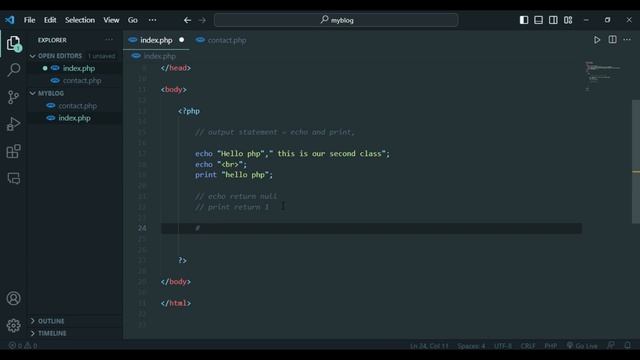The width and height of the screenshot is (640, 360).
Task: Switch to the index.php editor tab
Action: pos(156,40)
